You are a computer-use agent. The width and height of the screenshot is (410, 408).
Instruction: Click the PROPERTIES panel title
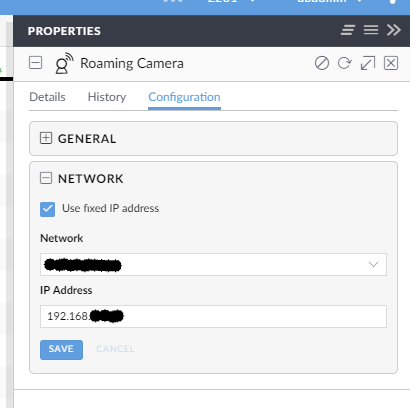pos(64,31)
